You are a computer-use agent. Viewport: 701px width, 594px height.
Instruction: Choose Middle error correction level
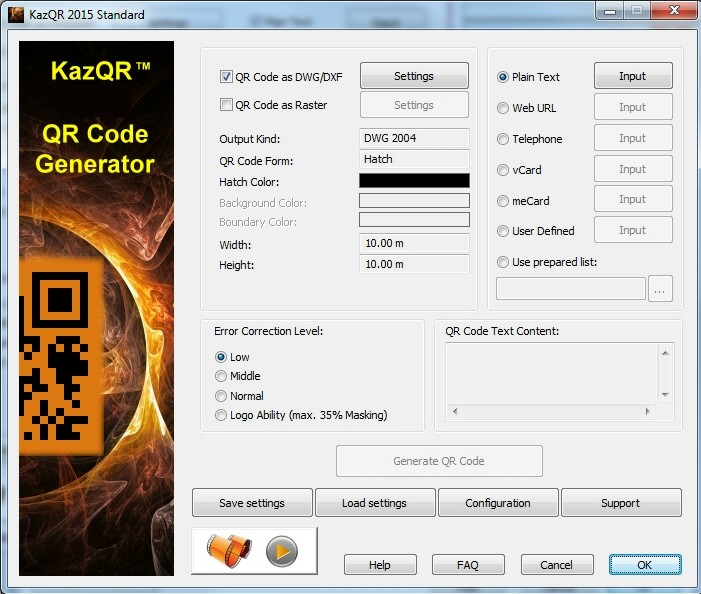tap(220, 376)
